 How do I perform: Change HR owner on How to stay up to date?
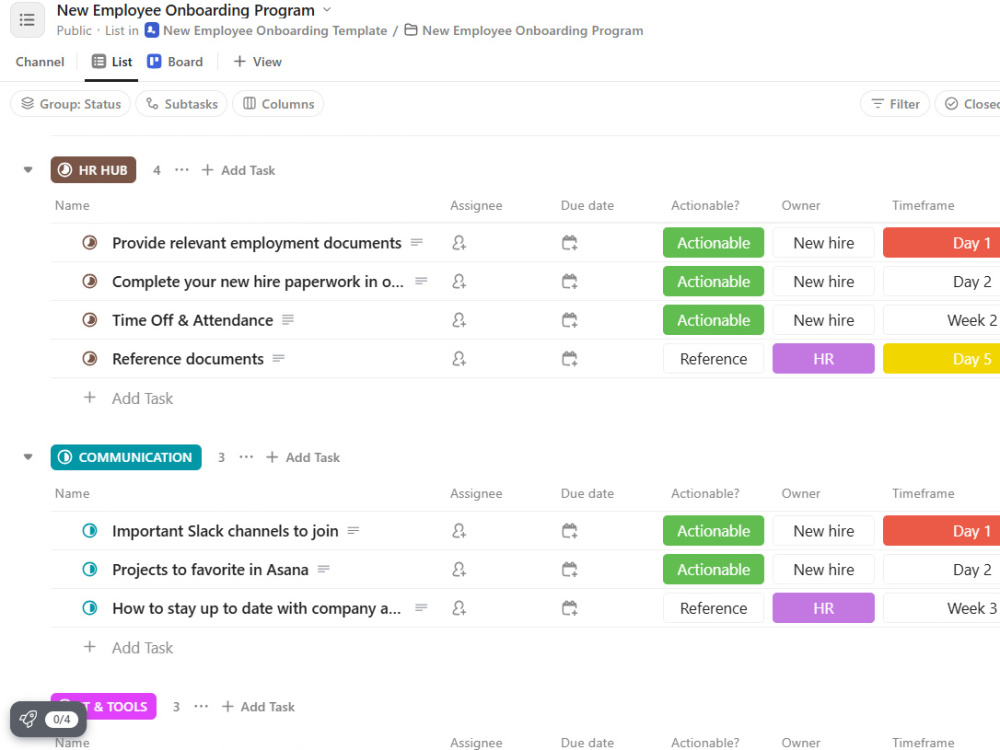pos(823,608)
